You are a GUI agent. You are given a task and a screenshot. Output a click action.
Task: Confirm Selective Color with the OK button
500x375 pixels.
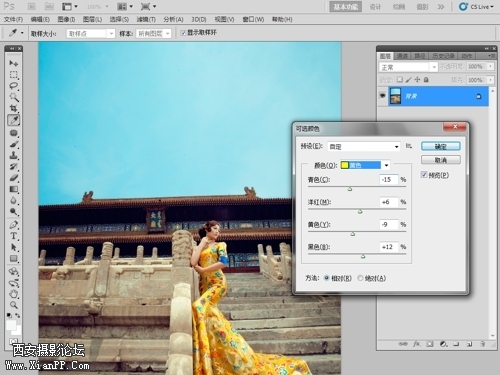[441, 146]
